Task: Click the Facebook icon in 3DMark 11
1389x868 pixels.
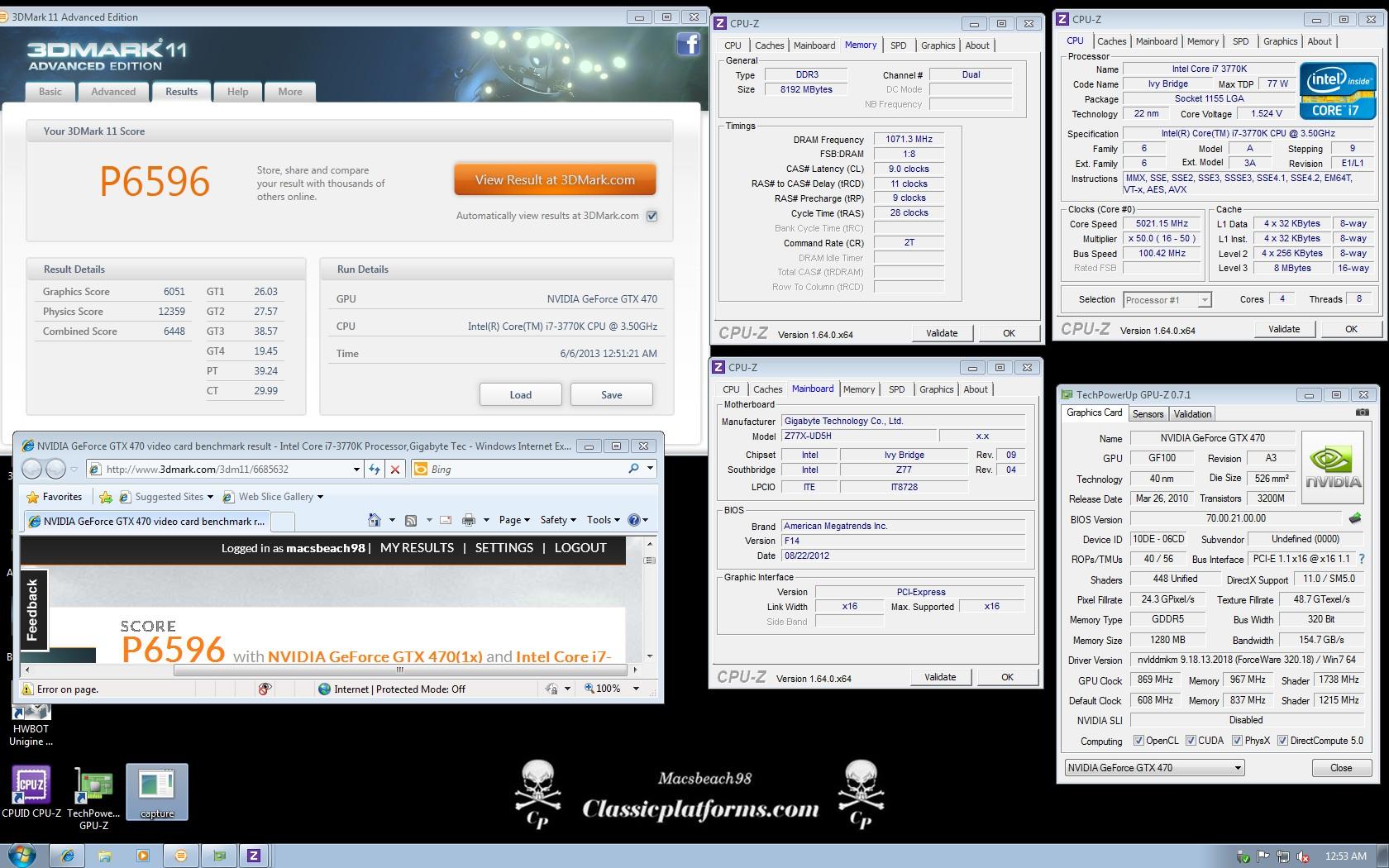Action: (x=688, y=44)
